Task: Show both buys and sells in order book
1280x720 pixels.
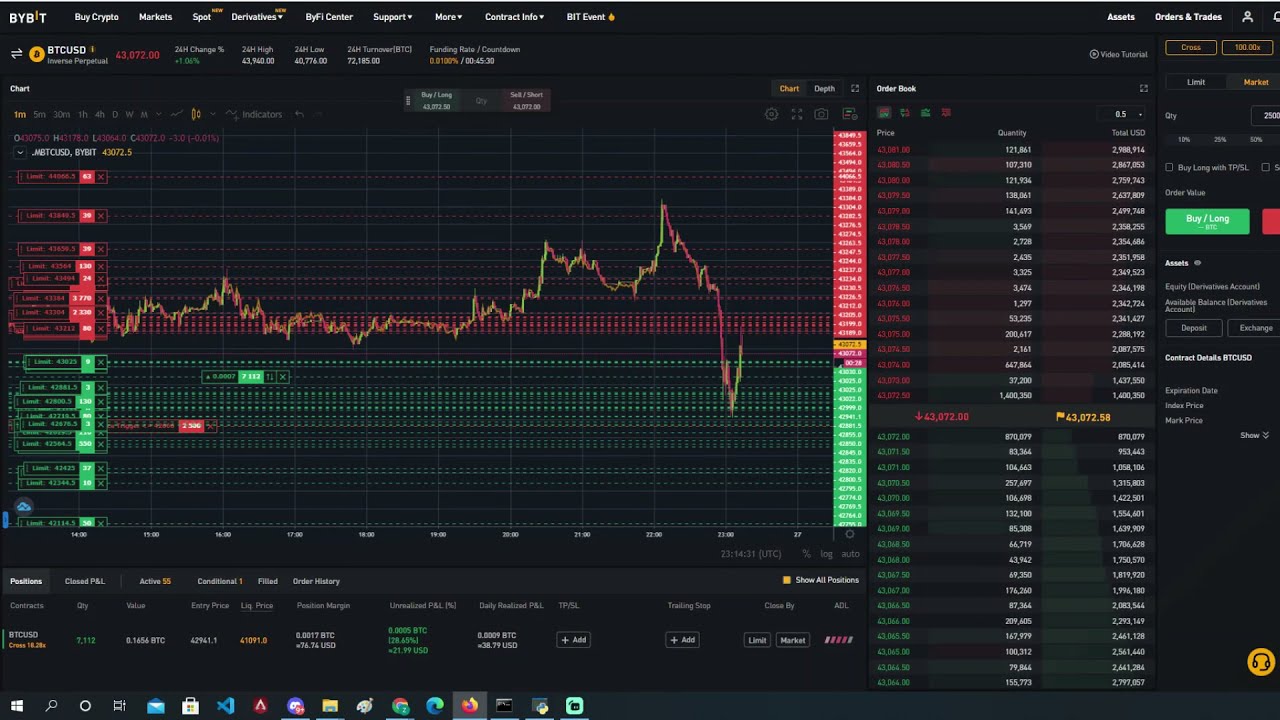Action: (884, 113)
